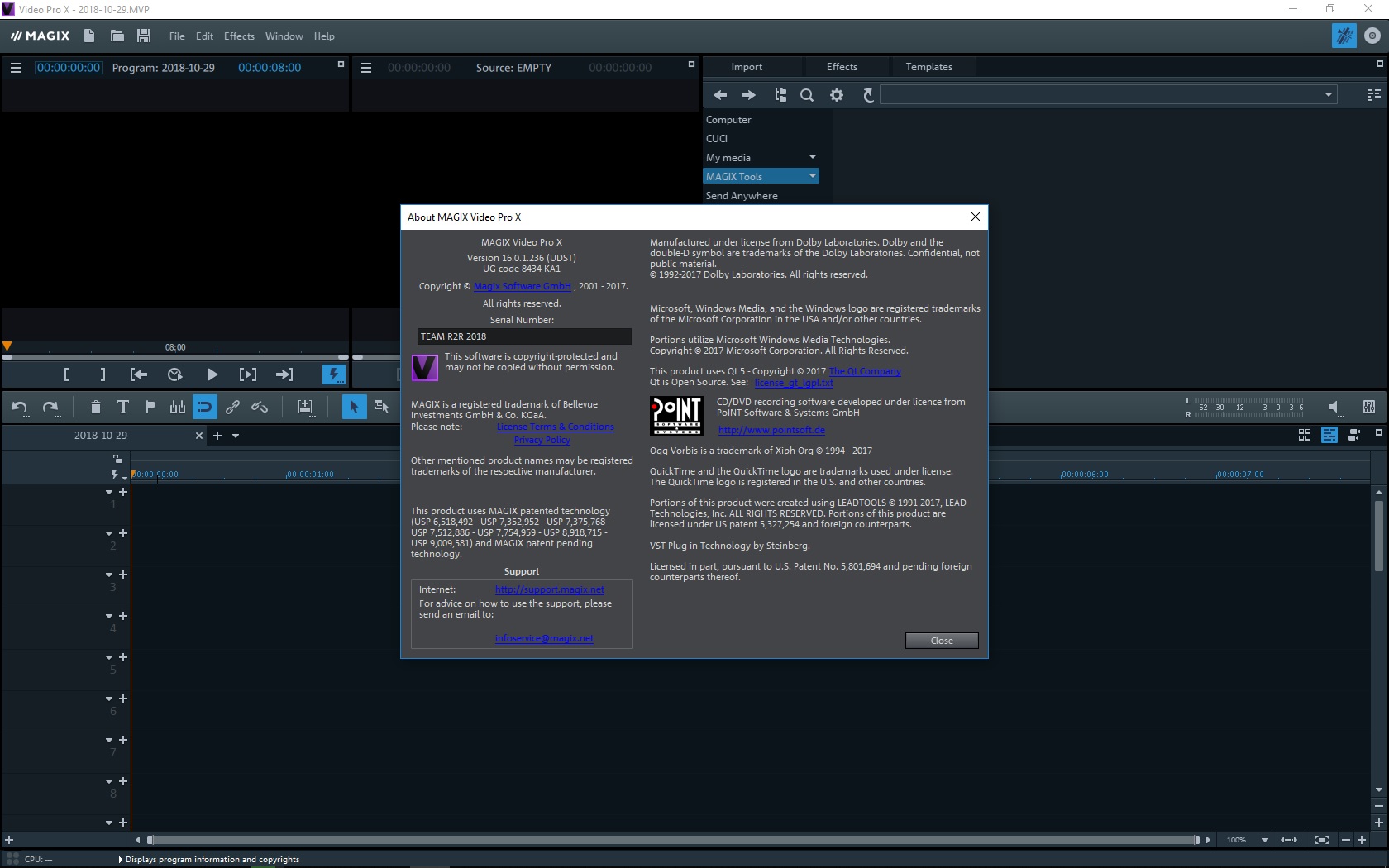1389x868 pixels.
Task: Click the Redo icon
Action: tap(50, 407)
